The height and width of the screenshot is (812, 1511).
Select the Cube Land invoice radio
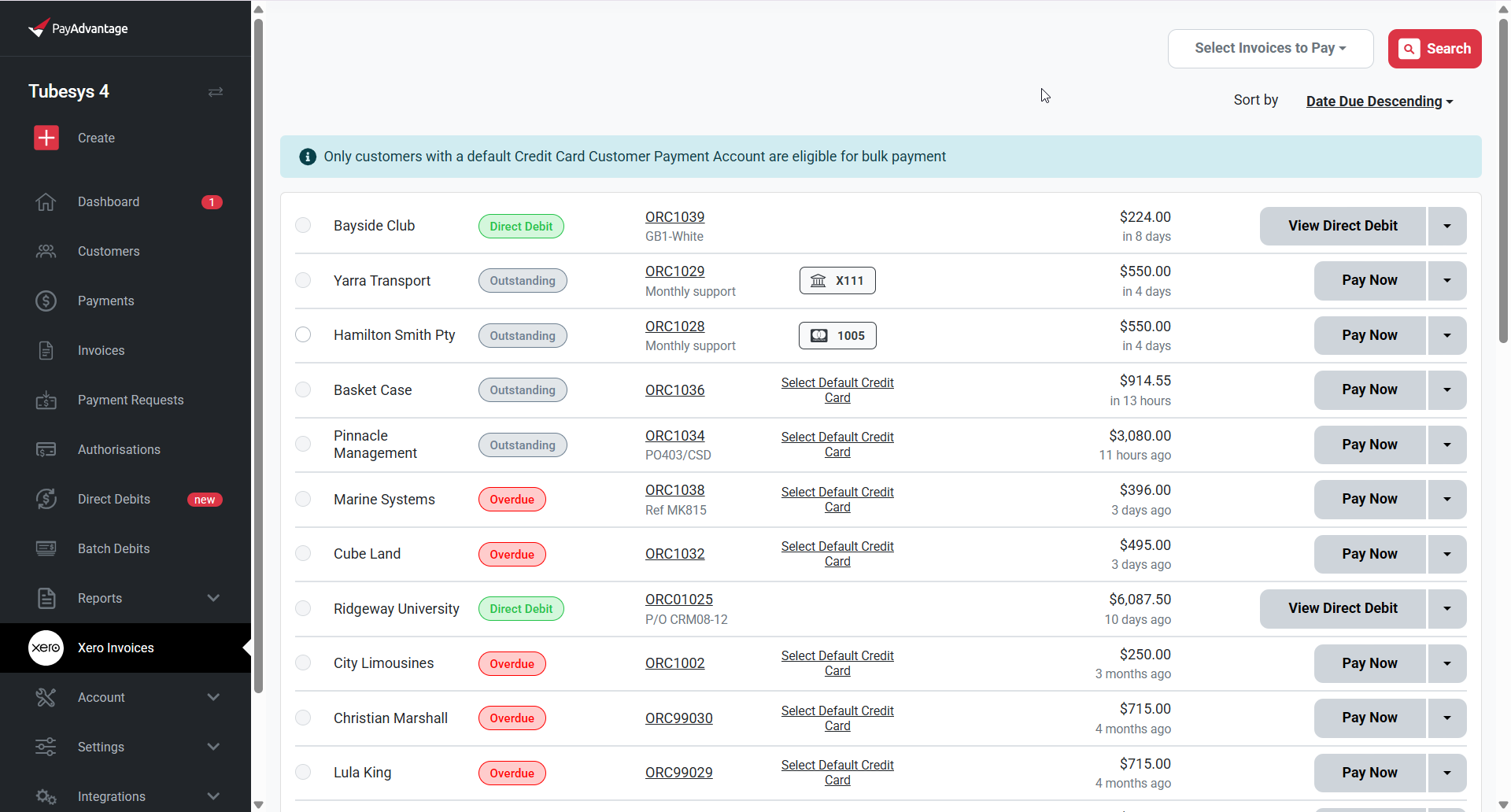pyautogui.click(x=303, y=553)
